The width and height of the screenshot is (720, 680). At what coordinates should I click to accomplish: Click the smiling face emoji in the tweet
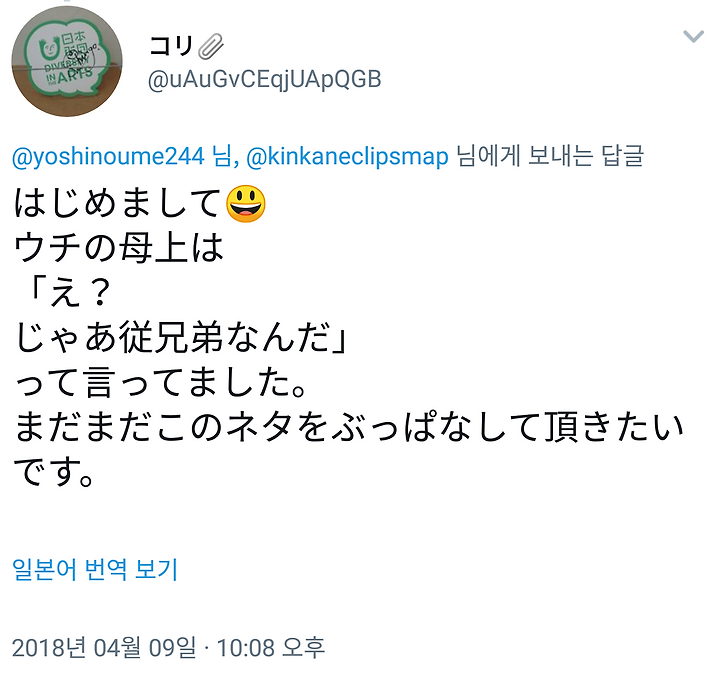pyautogui.click(x=246, y=204)
